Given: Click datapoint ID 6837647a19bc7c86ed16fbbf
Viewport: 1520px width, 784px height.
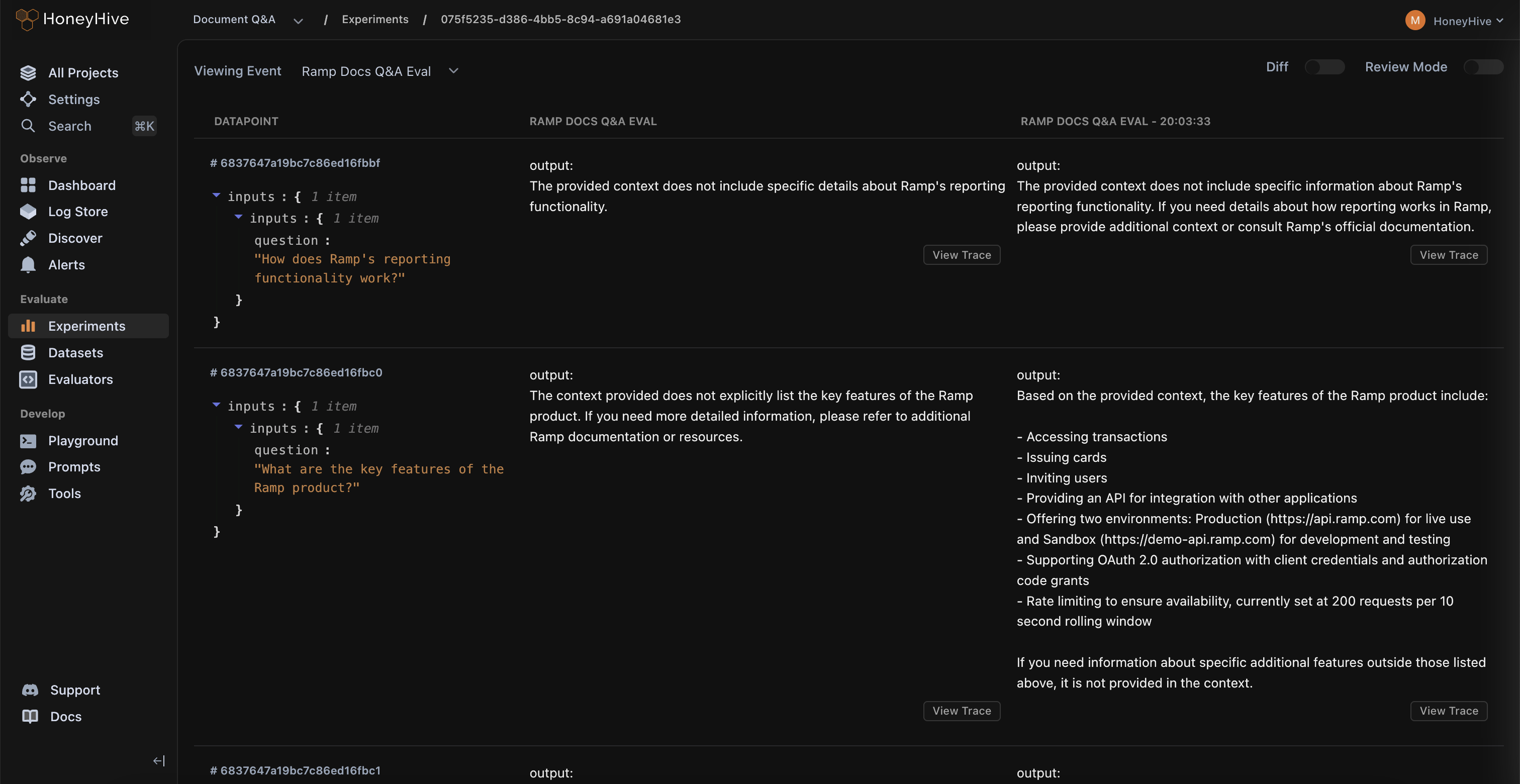Looking at the screenshot, I should tap(295, 163).
